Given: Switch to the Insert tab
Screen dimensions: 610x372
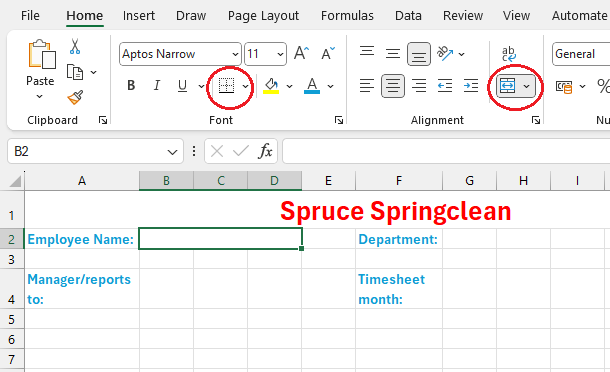Looking at the screenshot, I should (x=138, y=16).
